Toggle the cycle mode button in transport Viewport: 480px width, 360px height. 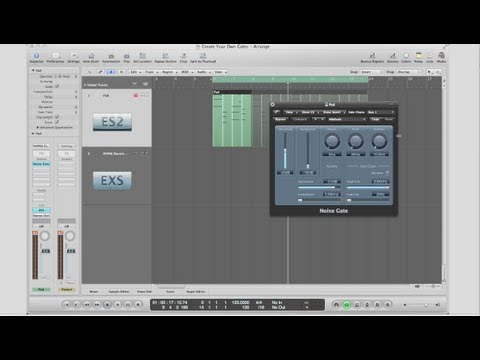click(347, 305)
